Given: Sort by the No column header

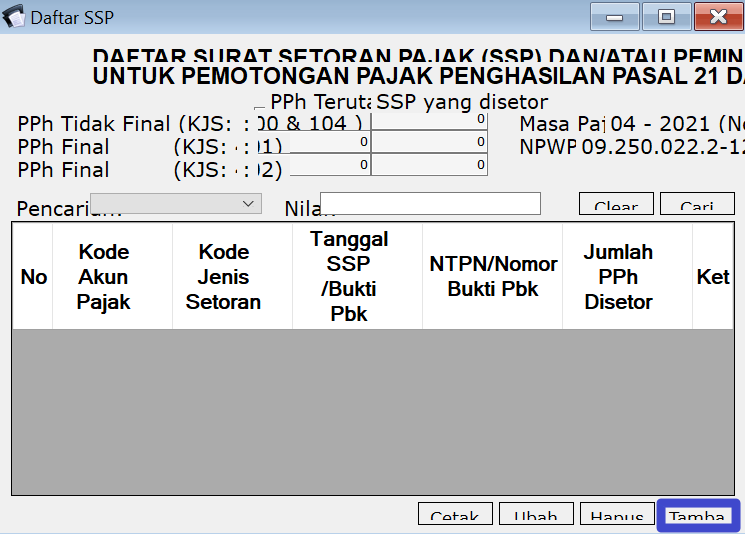Looking at the screenshot, I should (x=33, y=277).
